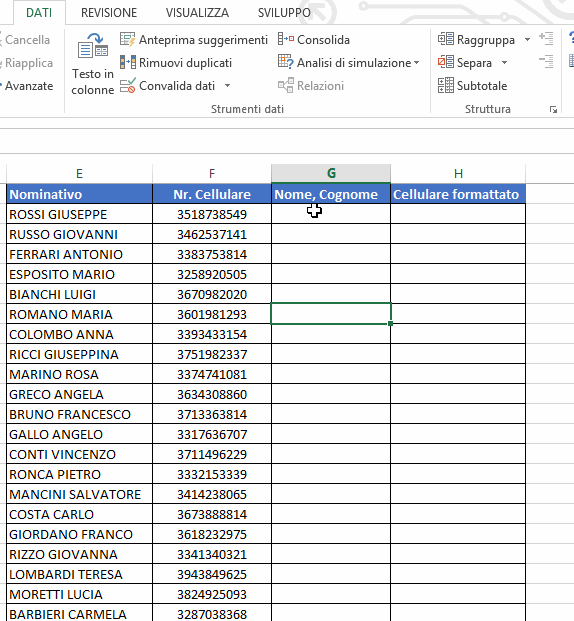Image resolution: width=574 pixels, height=621 pixels.
Task: Click the Mostra dettaglio icon beside Raggruppa
Action: 546,39
